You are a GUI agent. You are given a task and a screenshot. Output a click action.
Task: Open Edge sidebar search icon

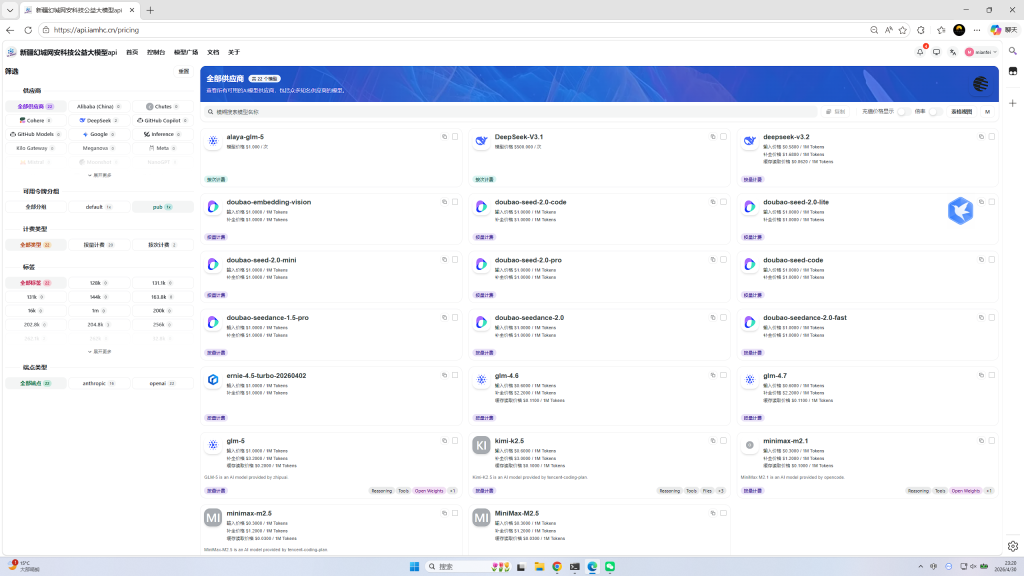pyautogui.click(x=1013, y=51)
